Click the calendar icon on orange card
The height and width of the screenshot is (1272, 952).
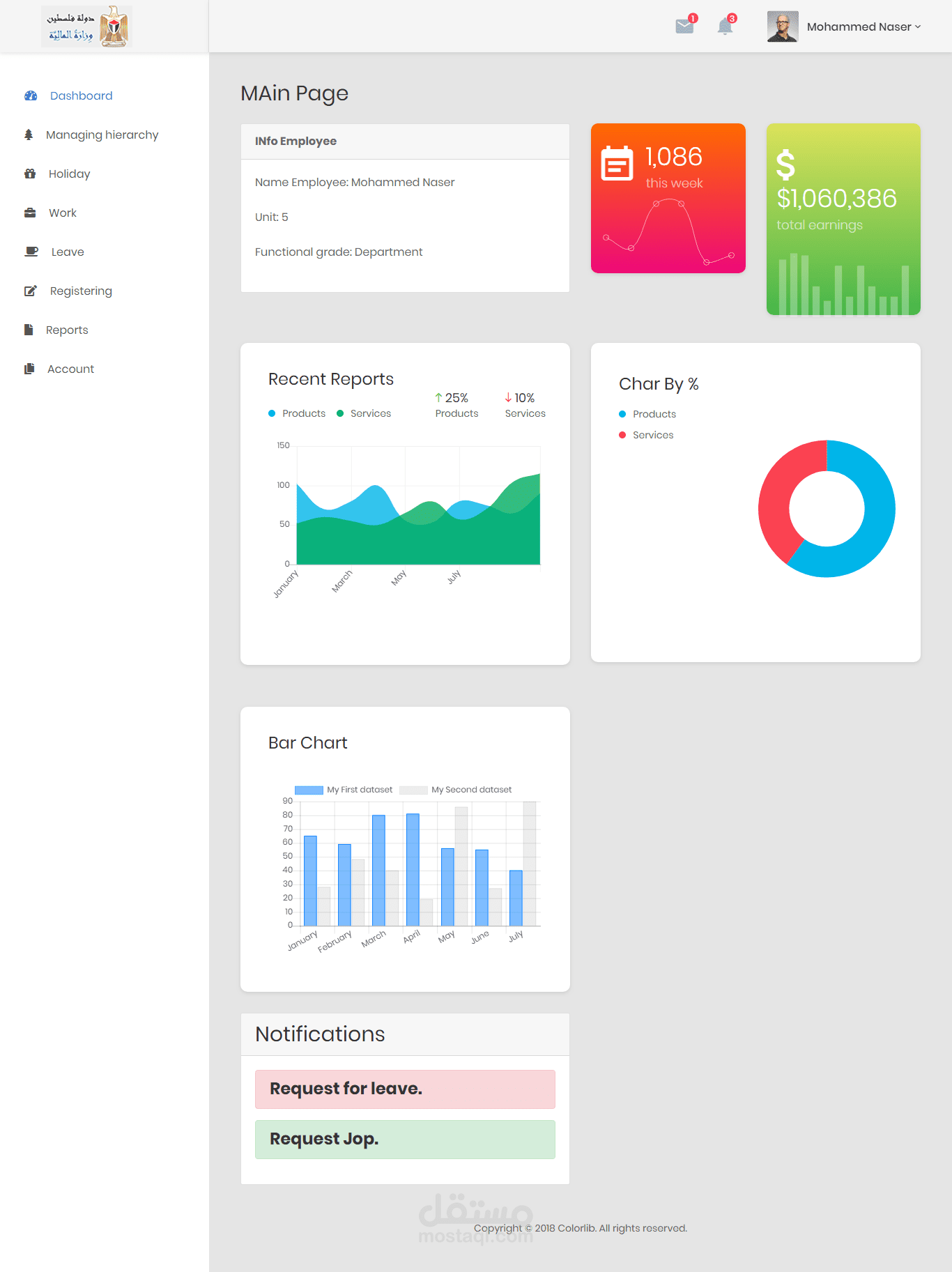point(617,163)
